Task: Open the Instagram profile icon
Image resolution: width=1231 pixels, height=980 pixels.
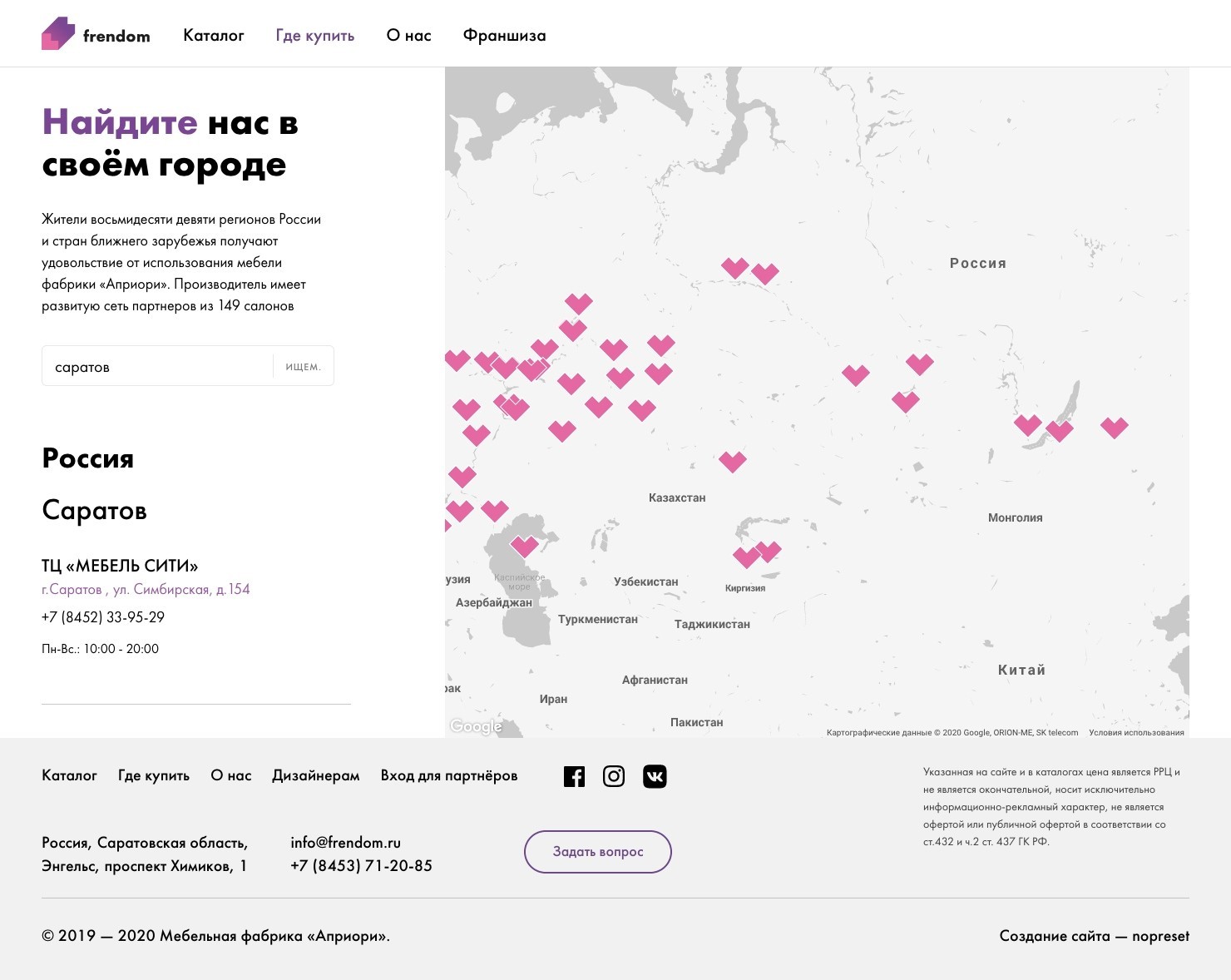Action: [614, 776]
